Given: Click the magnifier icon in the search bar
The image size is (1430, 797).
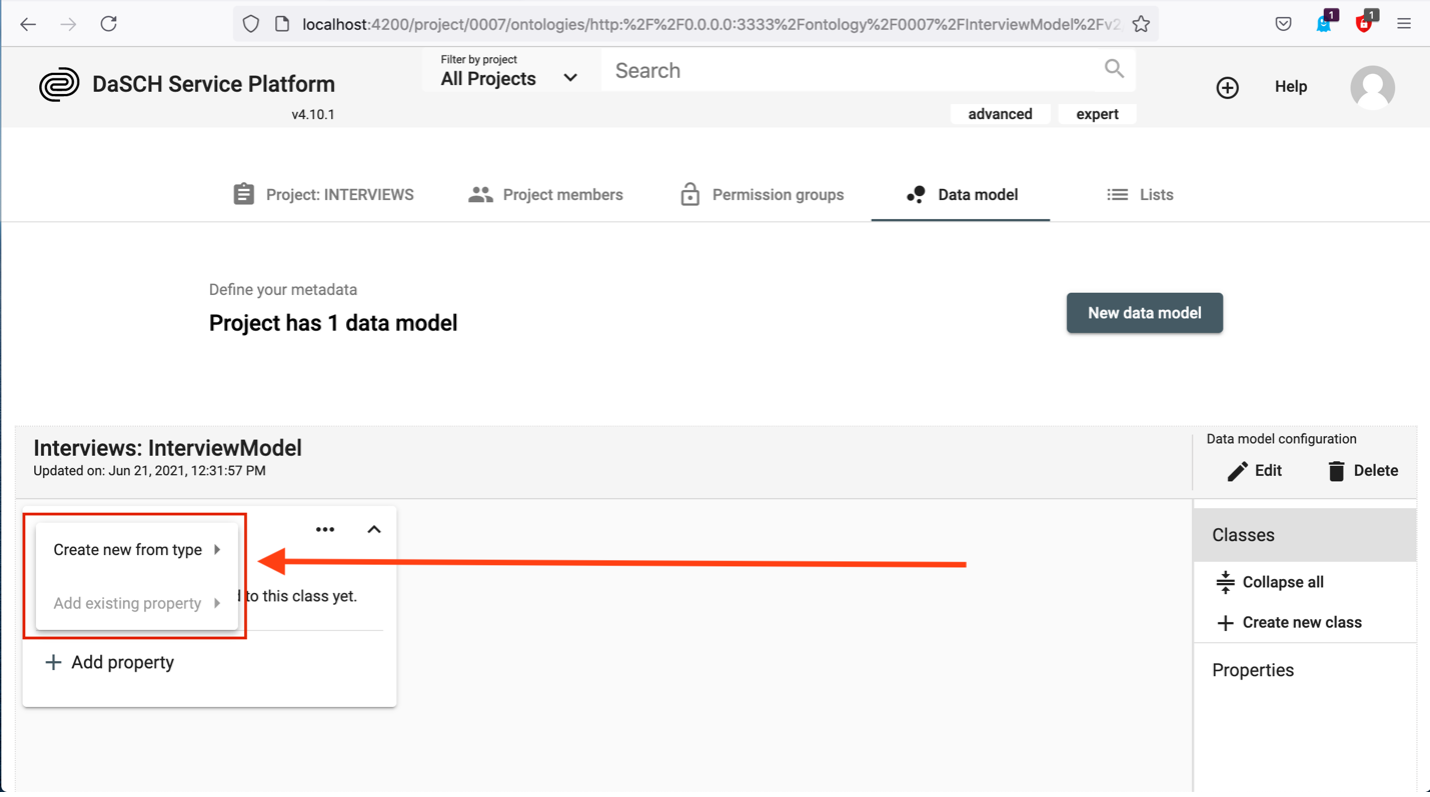Looking at the screenshot, I should coord(1113,69).
